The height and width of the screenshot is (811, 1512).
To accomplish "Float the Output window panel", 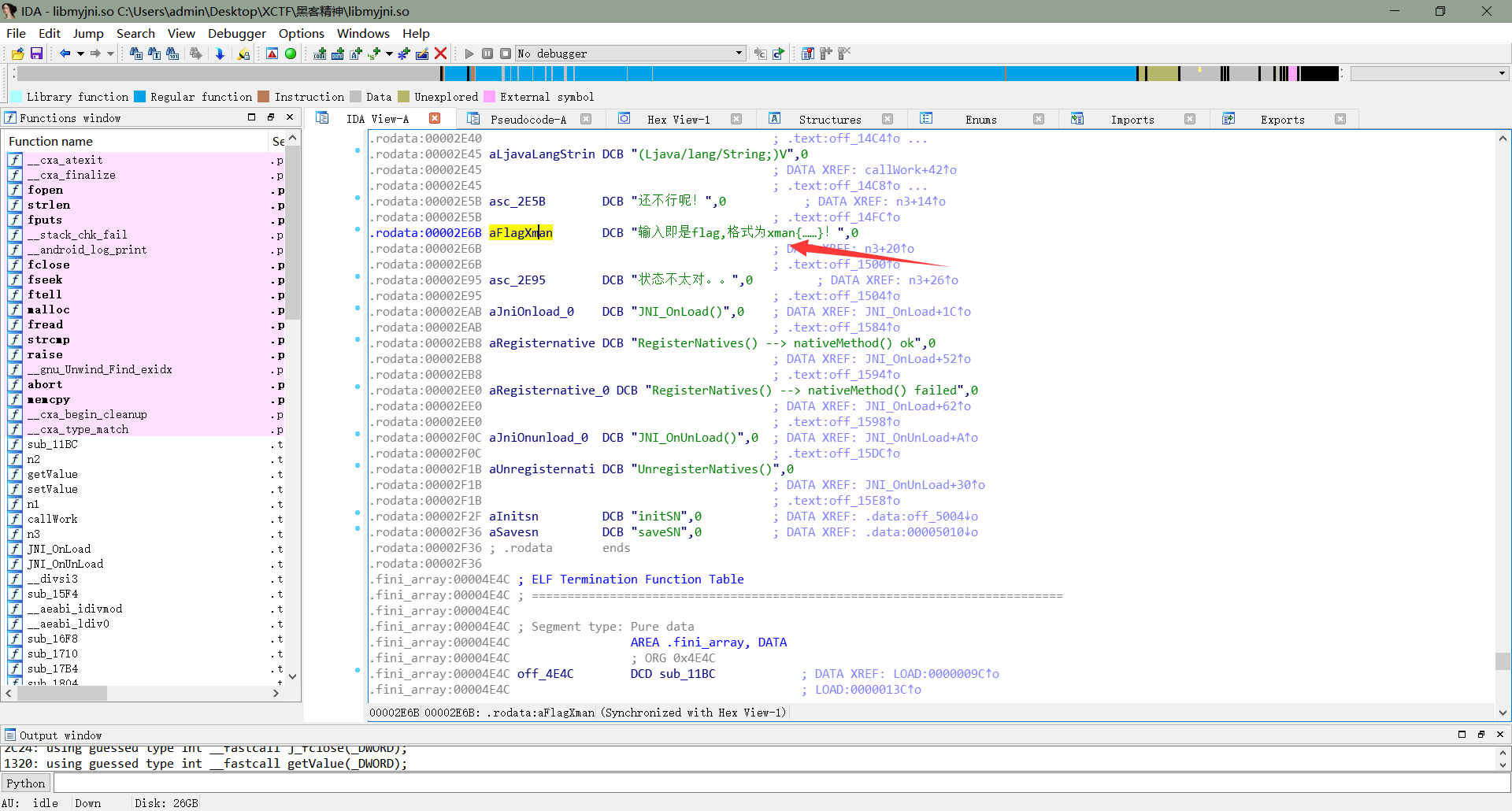I will (x=1480, y=735).
